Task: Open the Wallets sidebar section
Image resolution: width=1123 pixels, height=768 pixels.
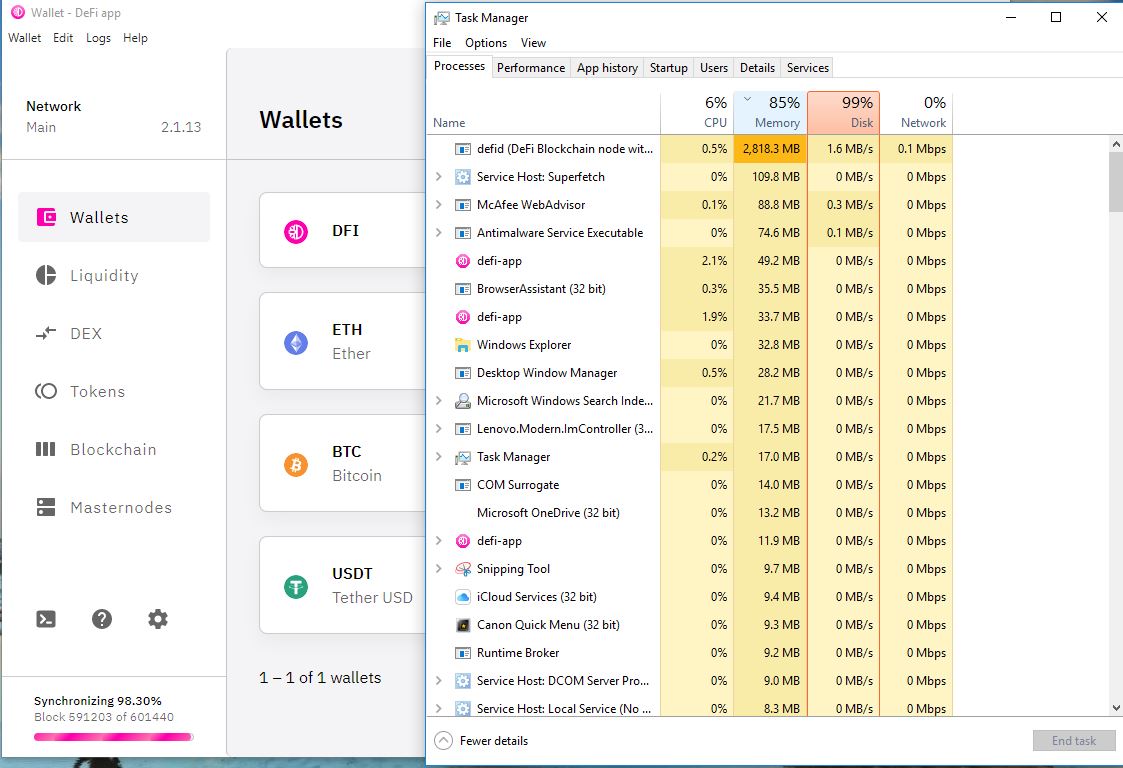Action: [x=114, y=217]
